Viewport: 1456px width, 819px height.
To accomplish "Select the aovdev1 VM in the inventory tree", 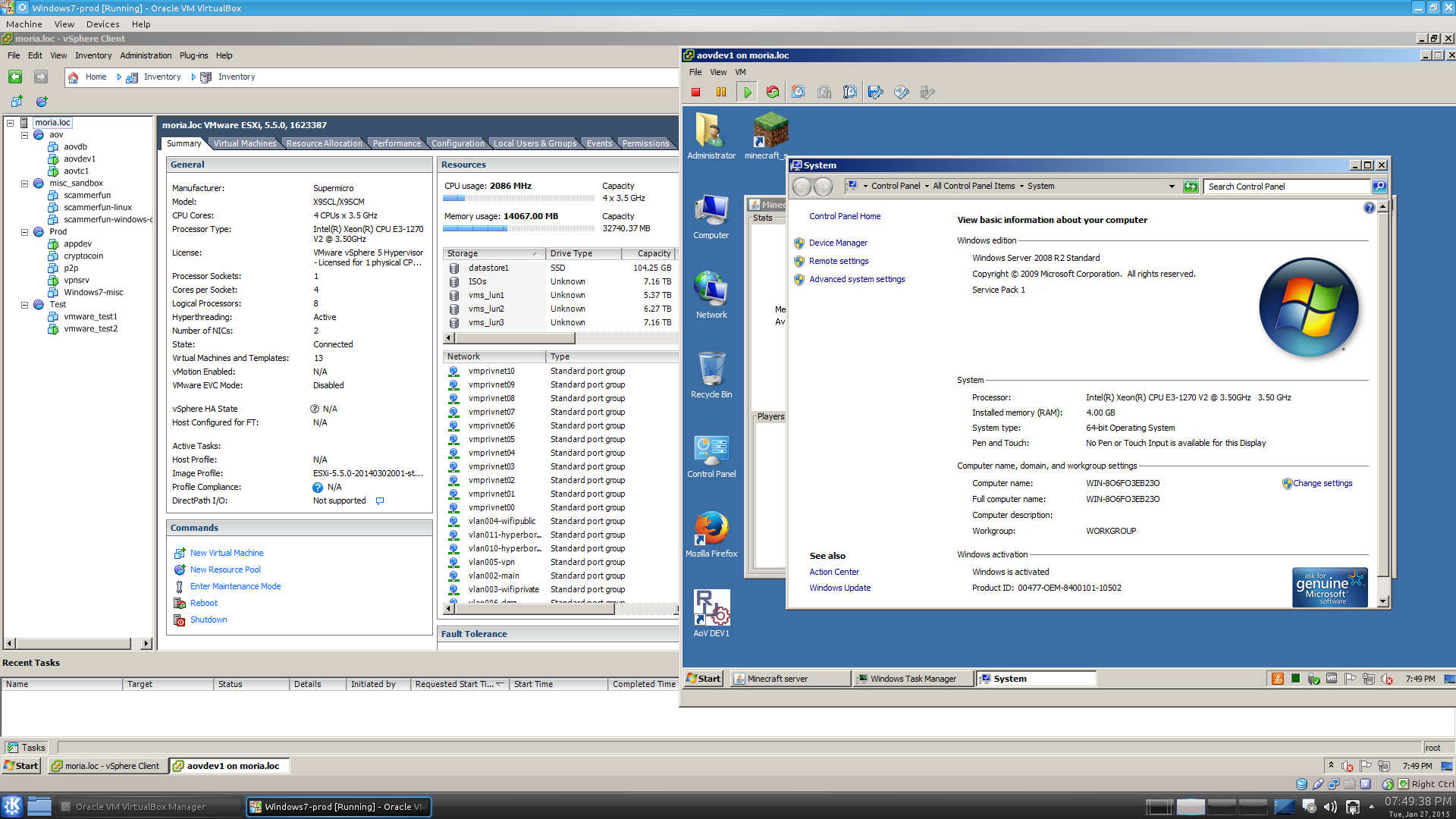I will click(79, 159).
